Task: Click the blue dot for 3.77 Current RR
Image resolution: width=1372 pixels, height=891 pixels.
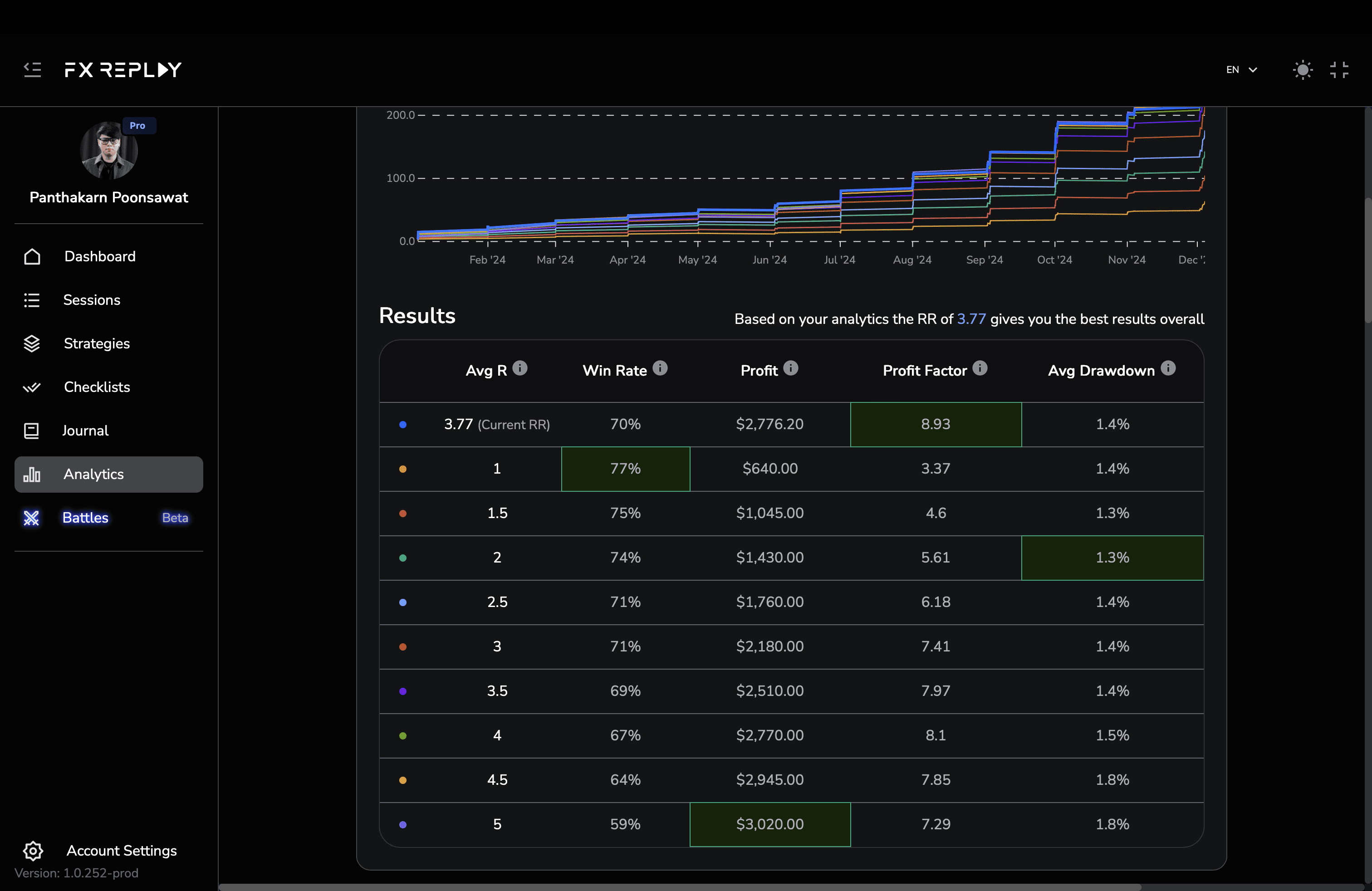Action: (403, 425)
